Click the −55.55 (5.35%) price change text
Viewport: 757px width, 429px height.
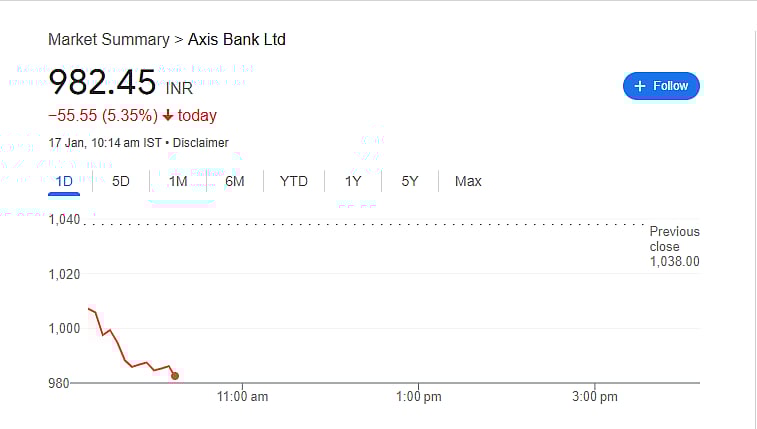pyautogui.click(x=101, y=116)
